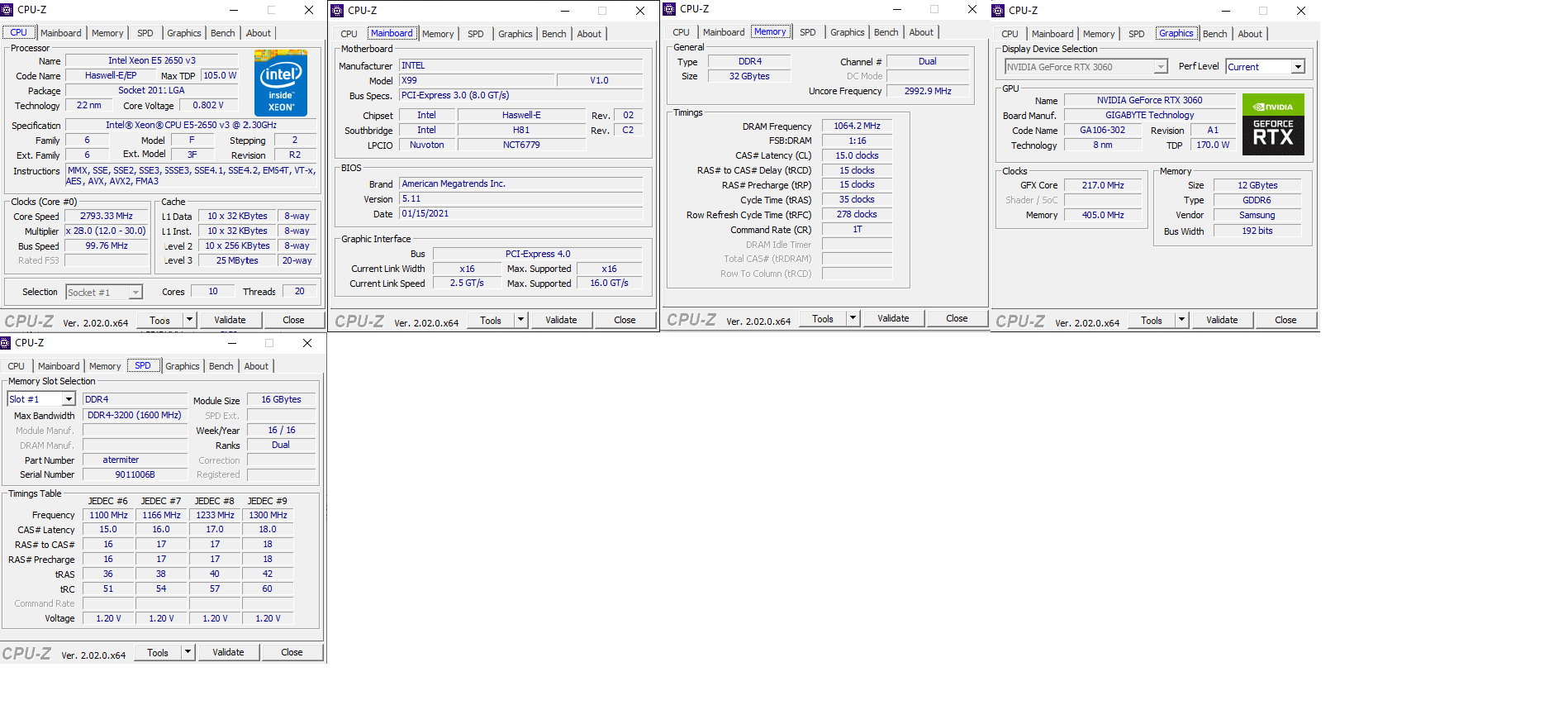The width and height of the screenshot is (1568, 710).
Task: Switch to Memory tab in the SPD window
Action: 105,366
